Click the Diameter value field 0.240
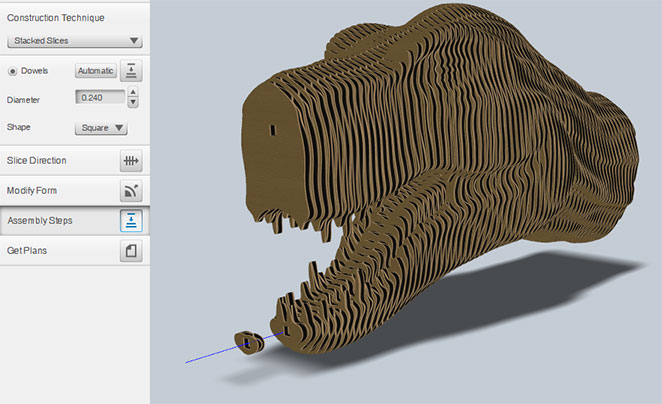Viewport: 662px width, 404px height. (100, 97)
